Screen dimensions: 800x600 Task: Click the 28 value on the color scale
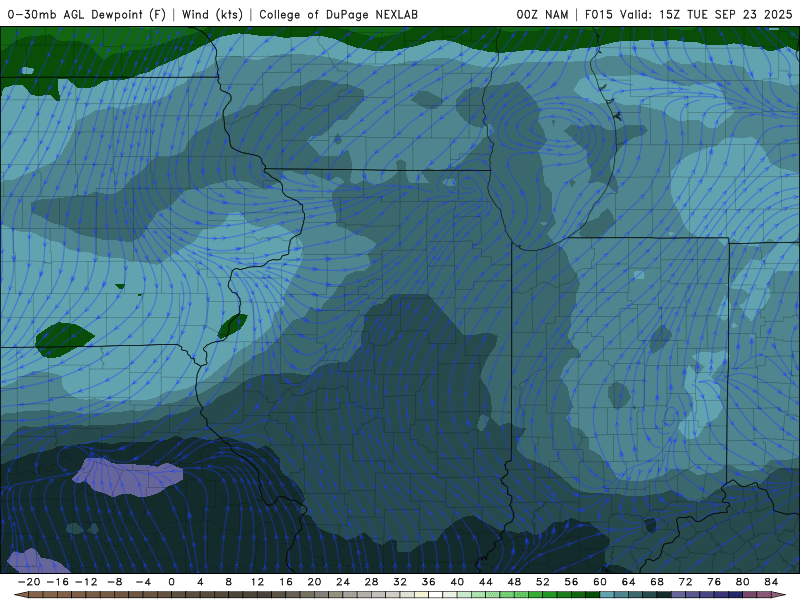click(371, 582)
